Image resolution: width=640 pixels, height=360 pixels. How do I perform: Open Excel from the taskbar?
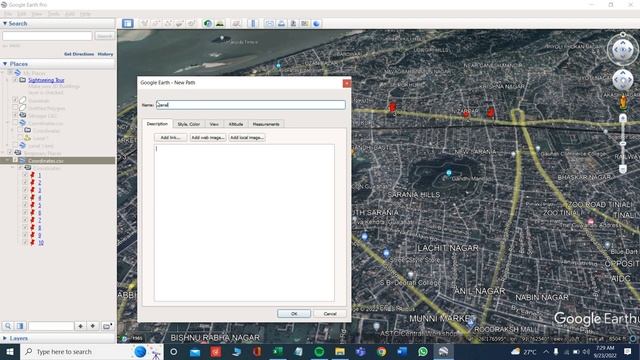pyautogui.click(x=278, y=351)
